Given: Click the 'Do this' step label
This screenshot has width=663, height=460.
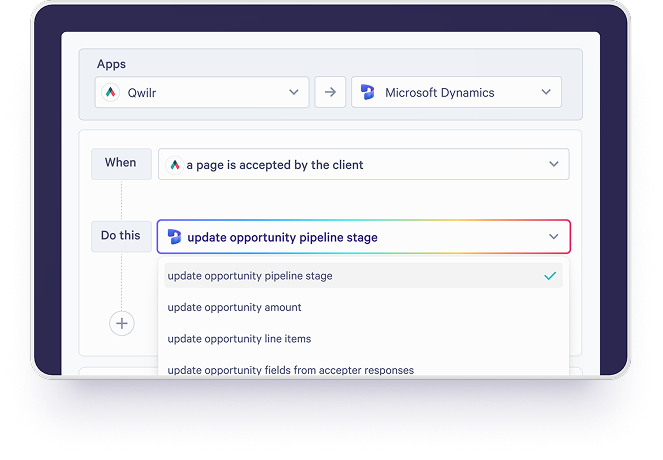Looking at the screenshot, I should pos(121,236).
